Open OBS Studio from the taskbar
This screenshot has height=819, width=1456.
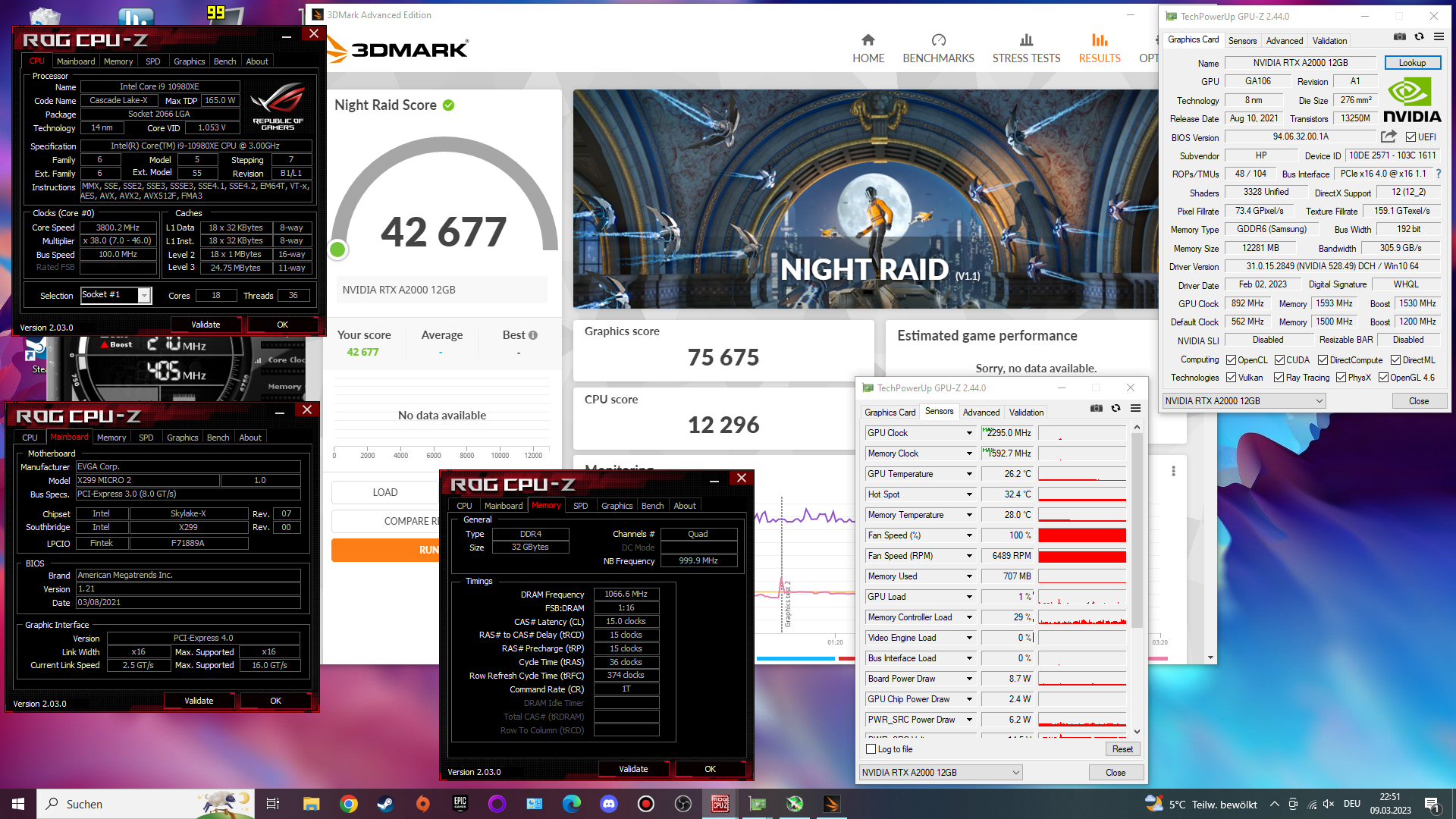point(683,804)
